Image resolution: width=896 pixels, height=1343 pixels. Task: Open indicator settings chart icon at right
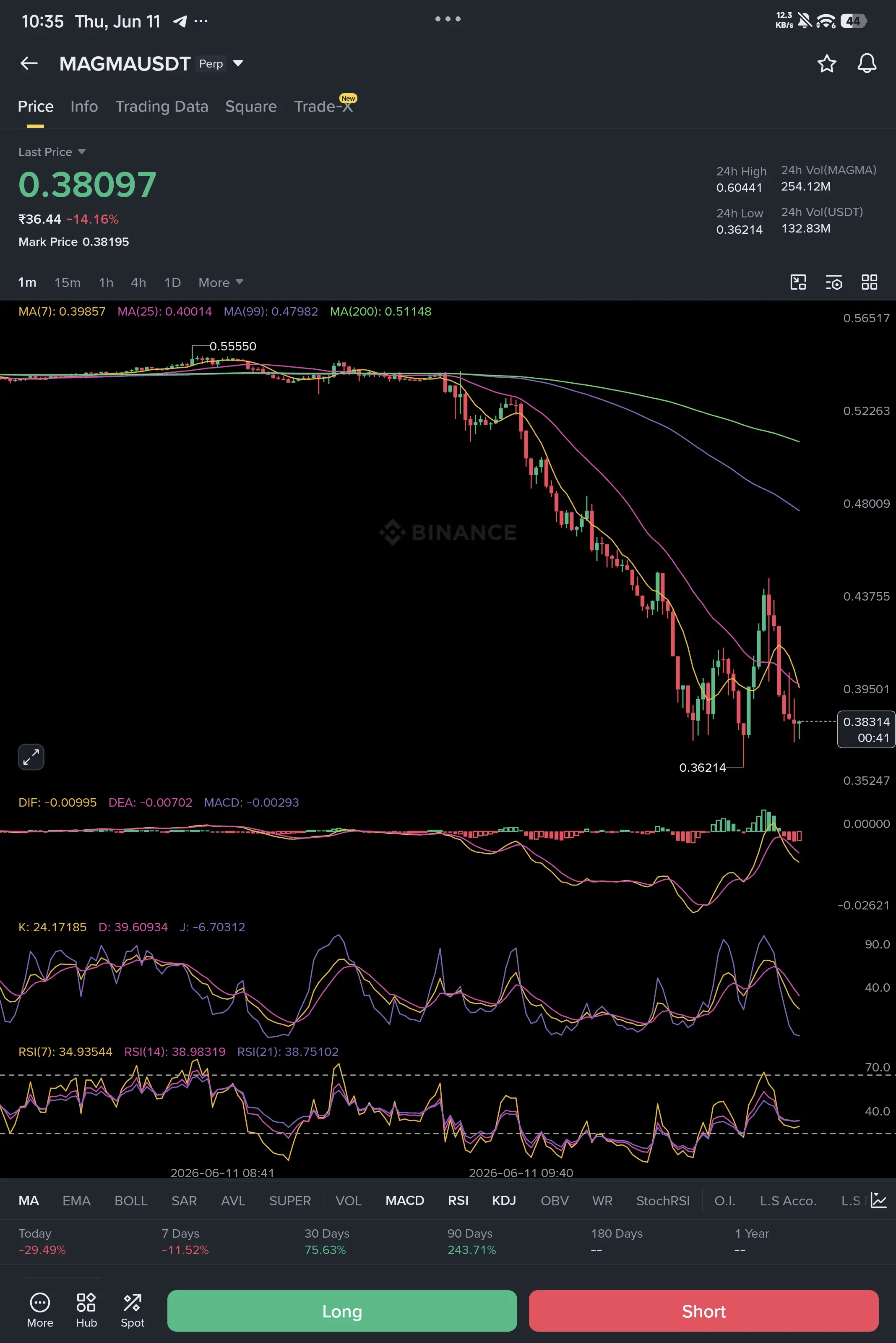(x=878, y=1201)
